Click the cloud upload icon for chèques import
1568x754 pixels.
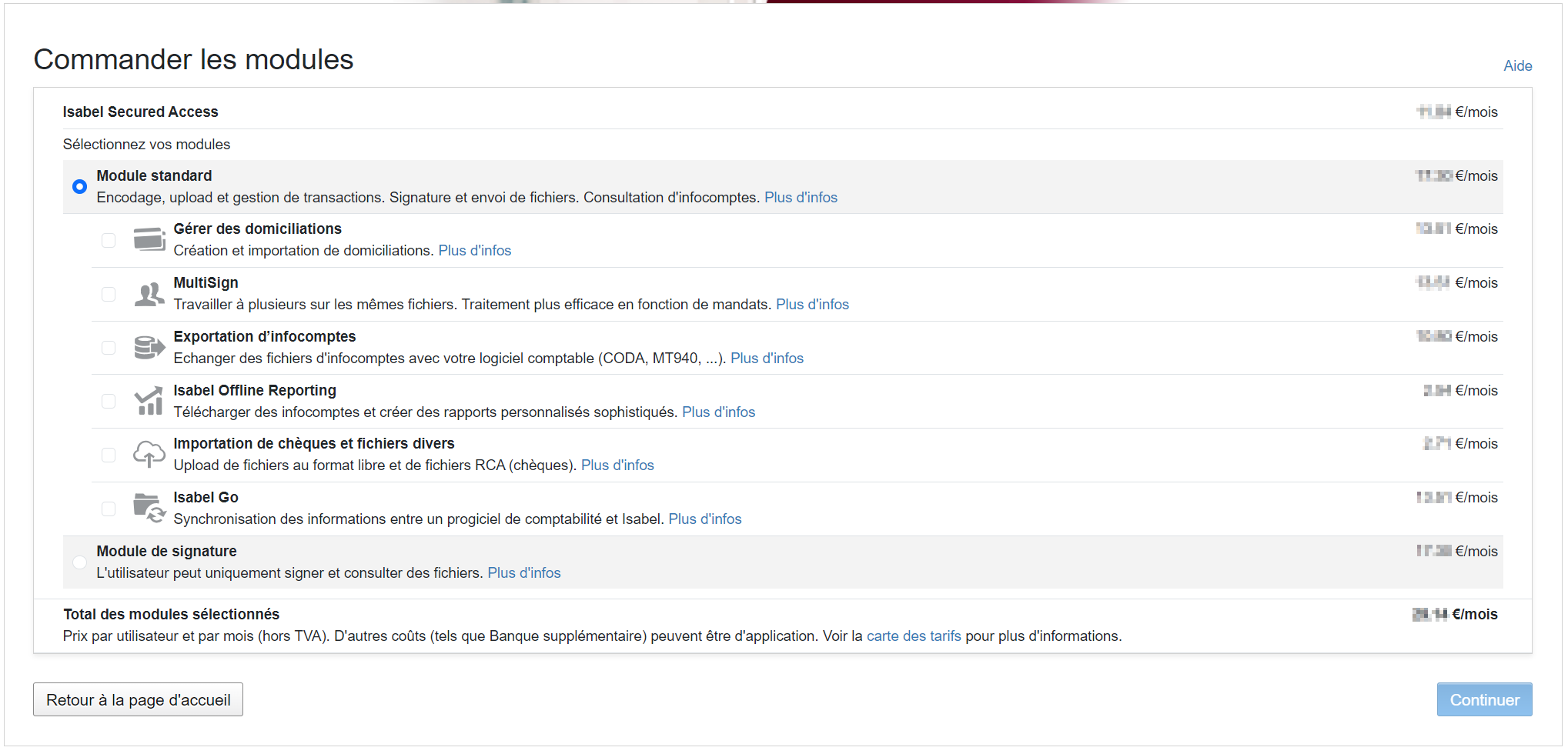click(149, 454)
